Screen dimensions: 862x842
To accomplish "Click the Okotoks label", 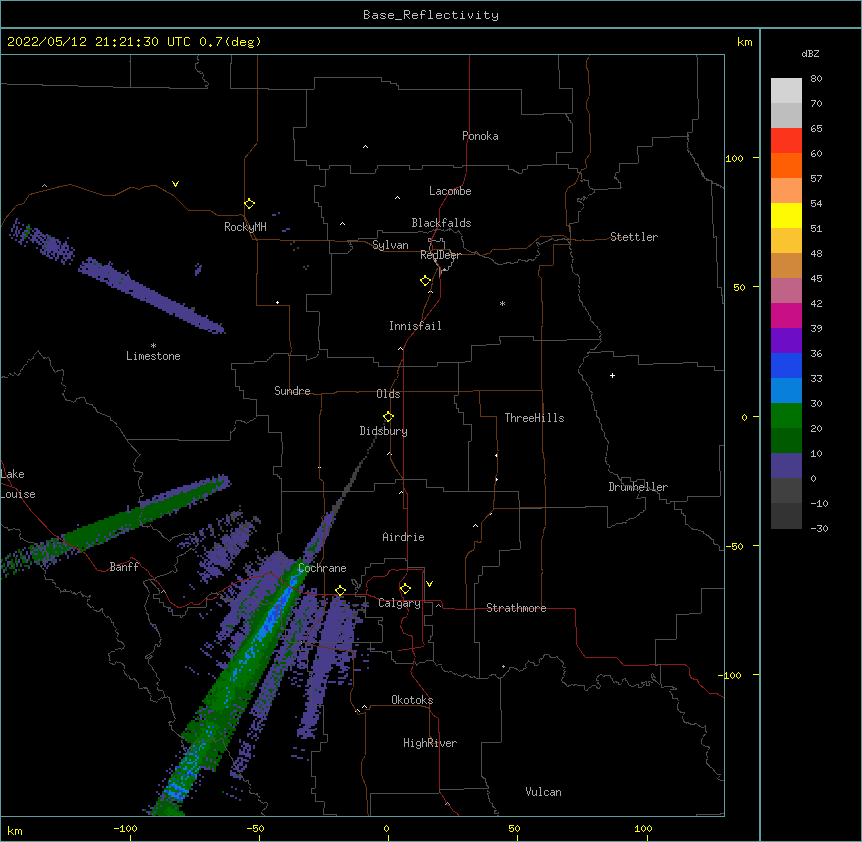I will (412, 700).
